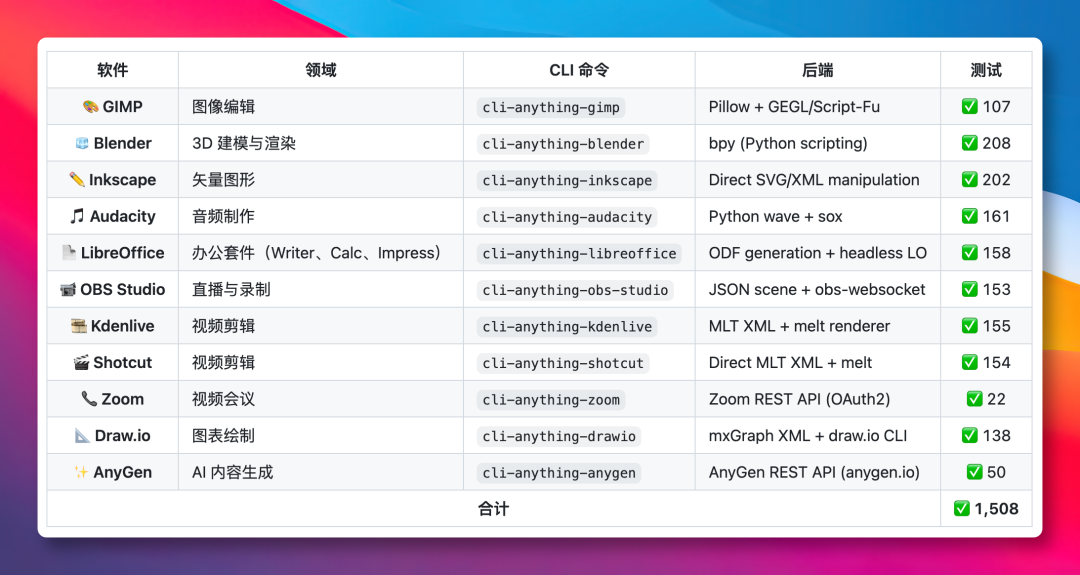Click the CLI 命令 column header
The image size is (1080, 575).
point(579,70)
